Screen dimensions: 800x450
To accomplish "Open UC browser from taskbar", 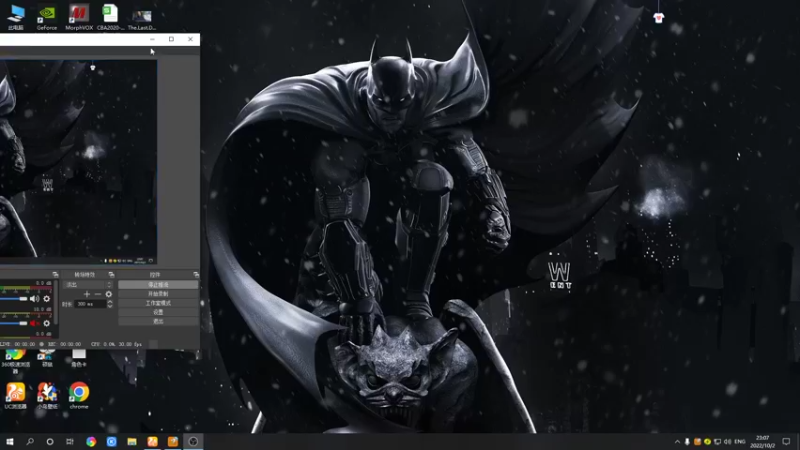I will click(152, 441).
